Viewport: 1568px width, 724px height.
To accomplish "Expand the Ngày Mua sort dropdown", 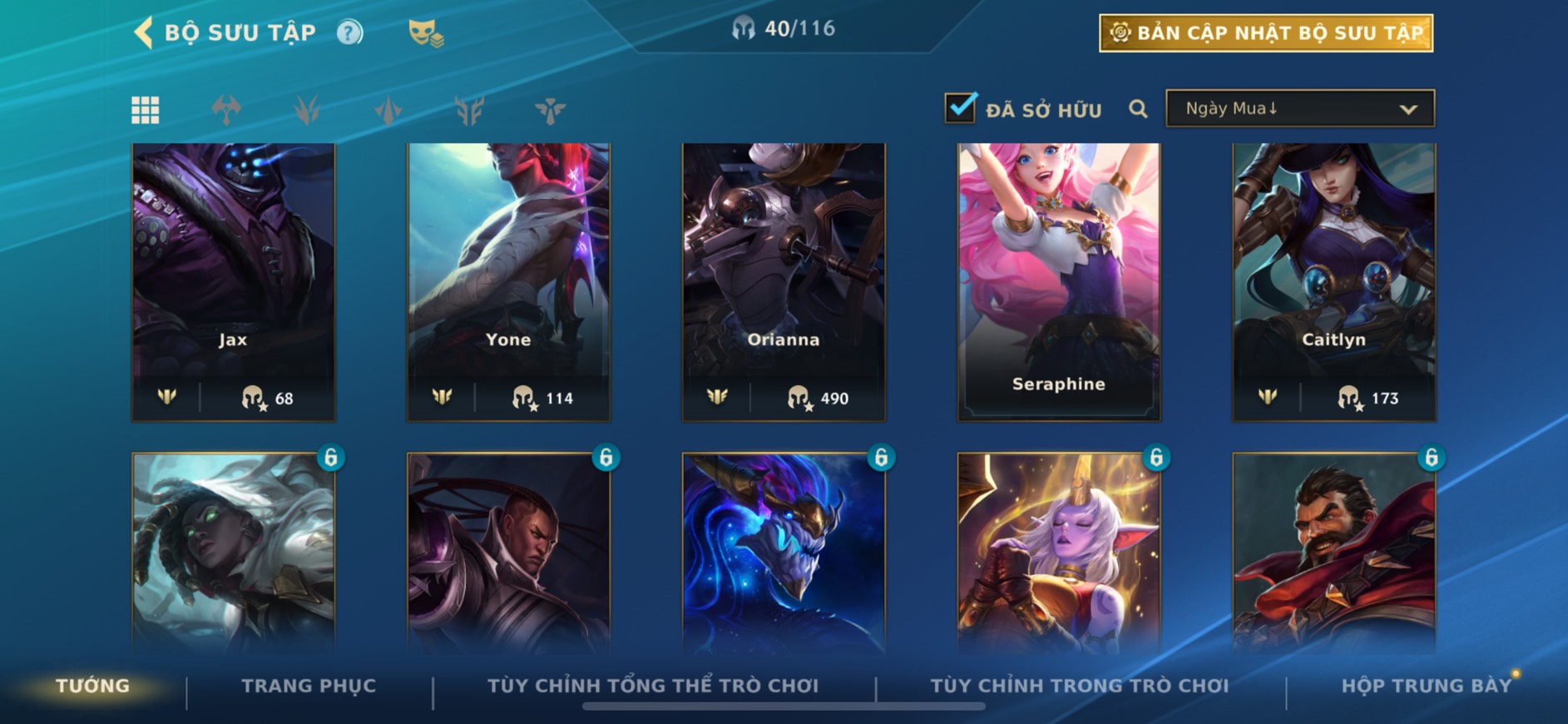I will pyautogui.click(x=1300, y=108).
